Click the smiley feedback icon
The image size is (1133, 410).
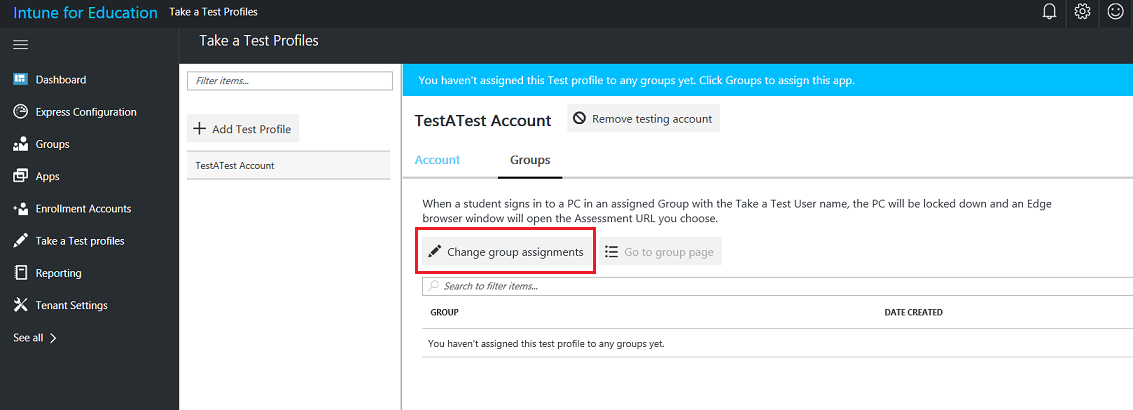pyautogui.click(x=1115, y=12)
